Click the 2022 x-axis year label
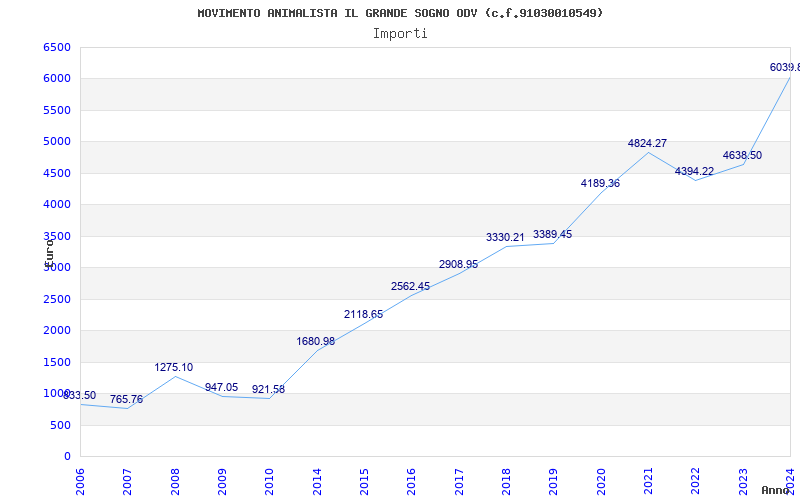The image size is (800, 500). click(x=695, y=483)
